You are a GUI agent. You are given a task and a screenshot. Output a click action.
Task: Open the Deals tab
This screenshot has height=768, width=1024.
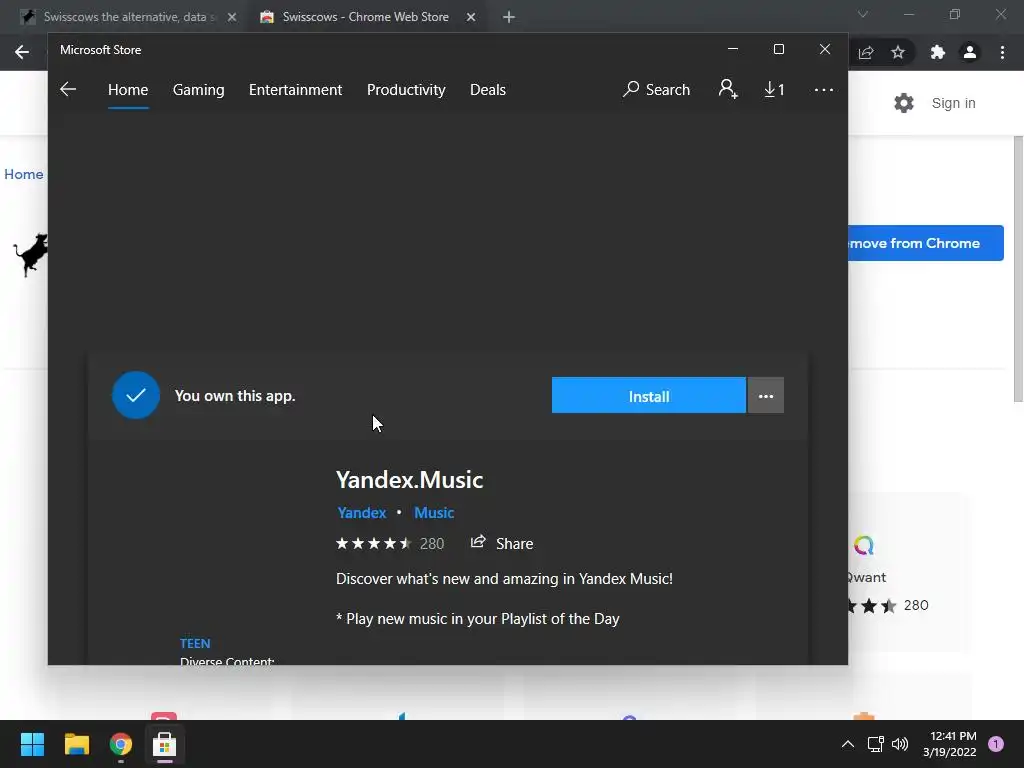(488, 89)
